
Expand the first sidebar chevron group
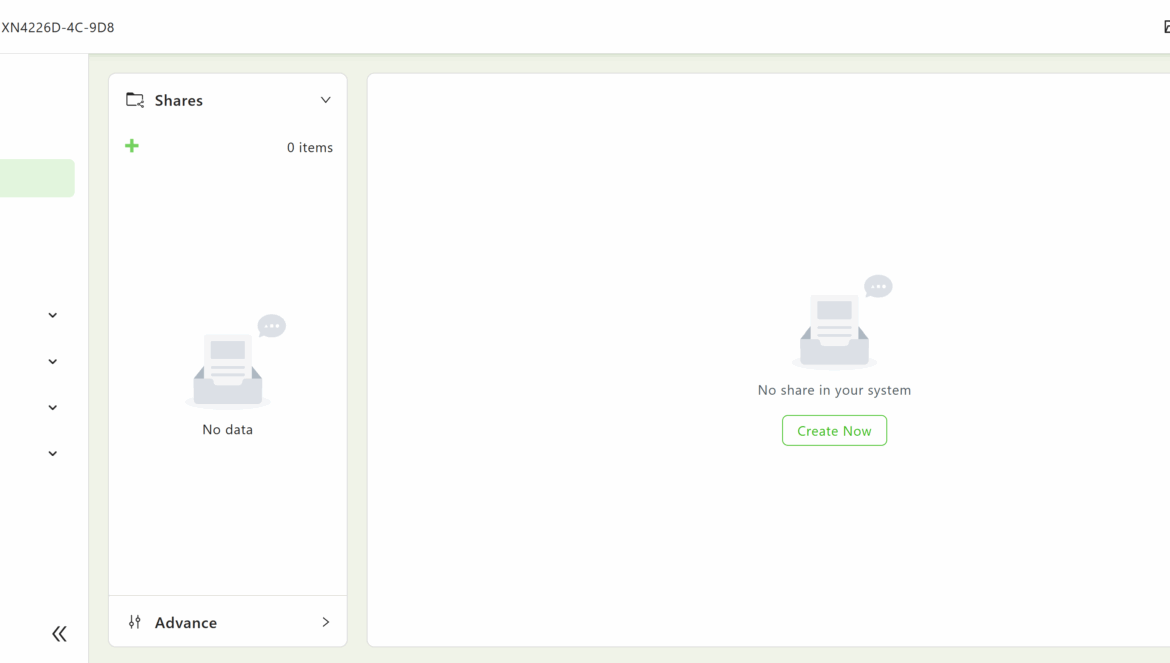(x=53, y=315)
